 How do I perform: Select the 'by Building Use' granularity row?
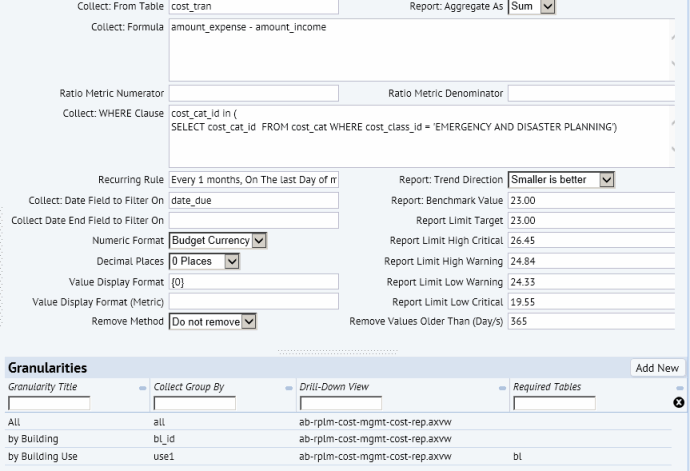42,456
